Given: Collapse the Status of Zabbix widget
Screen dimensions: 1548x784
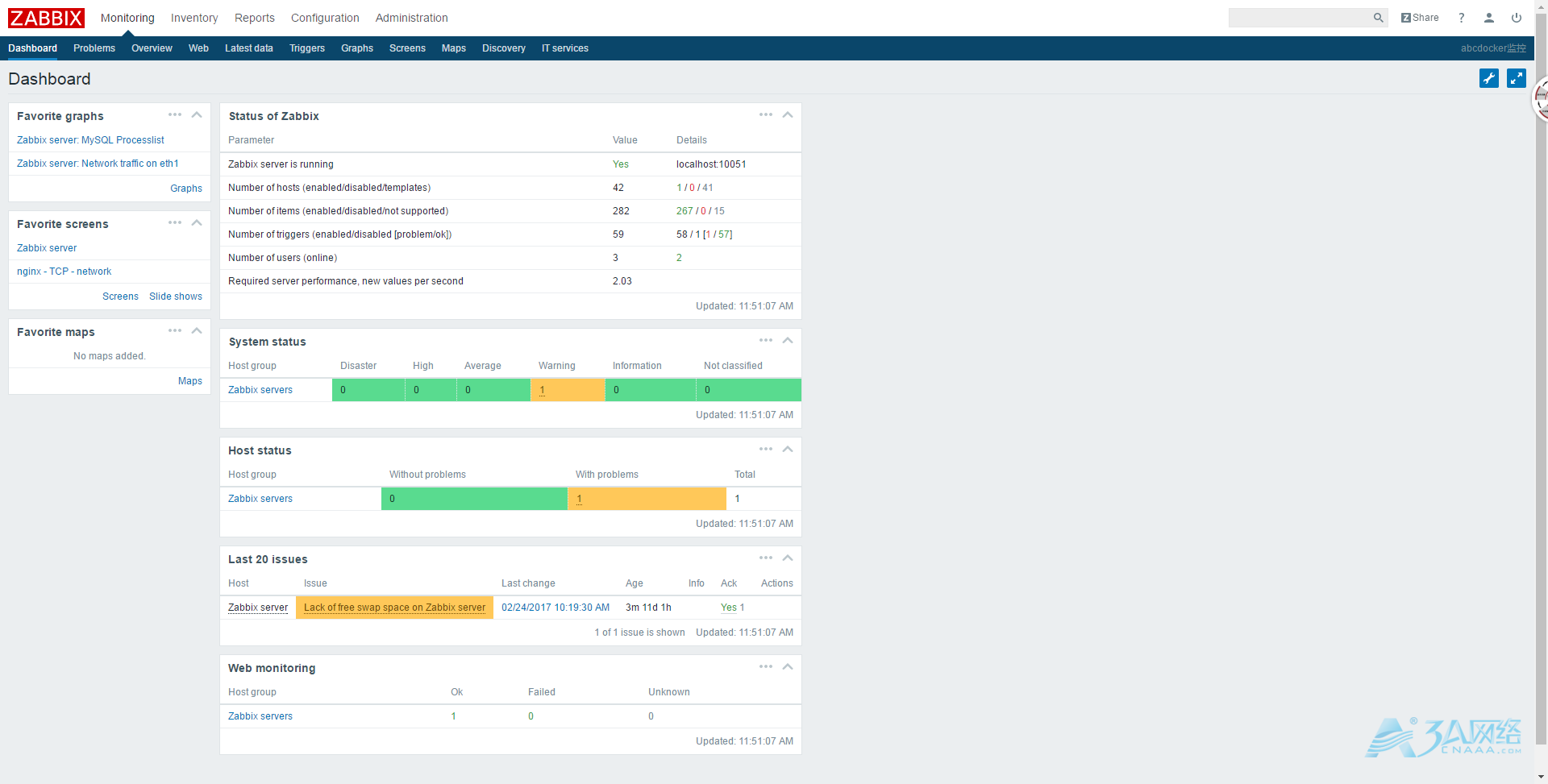Looking at the screenshot, I should 788,114.
